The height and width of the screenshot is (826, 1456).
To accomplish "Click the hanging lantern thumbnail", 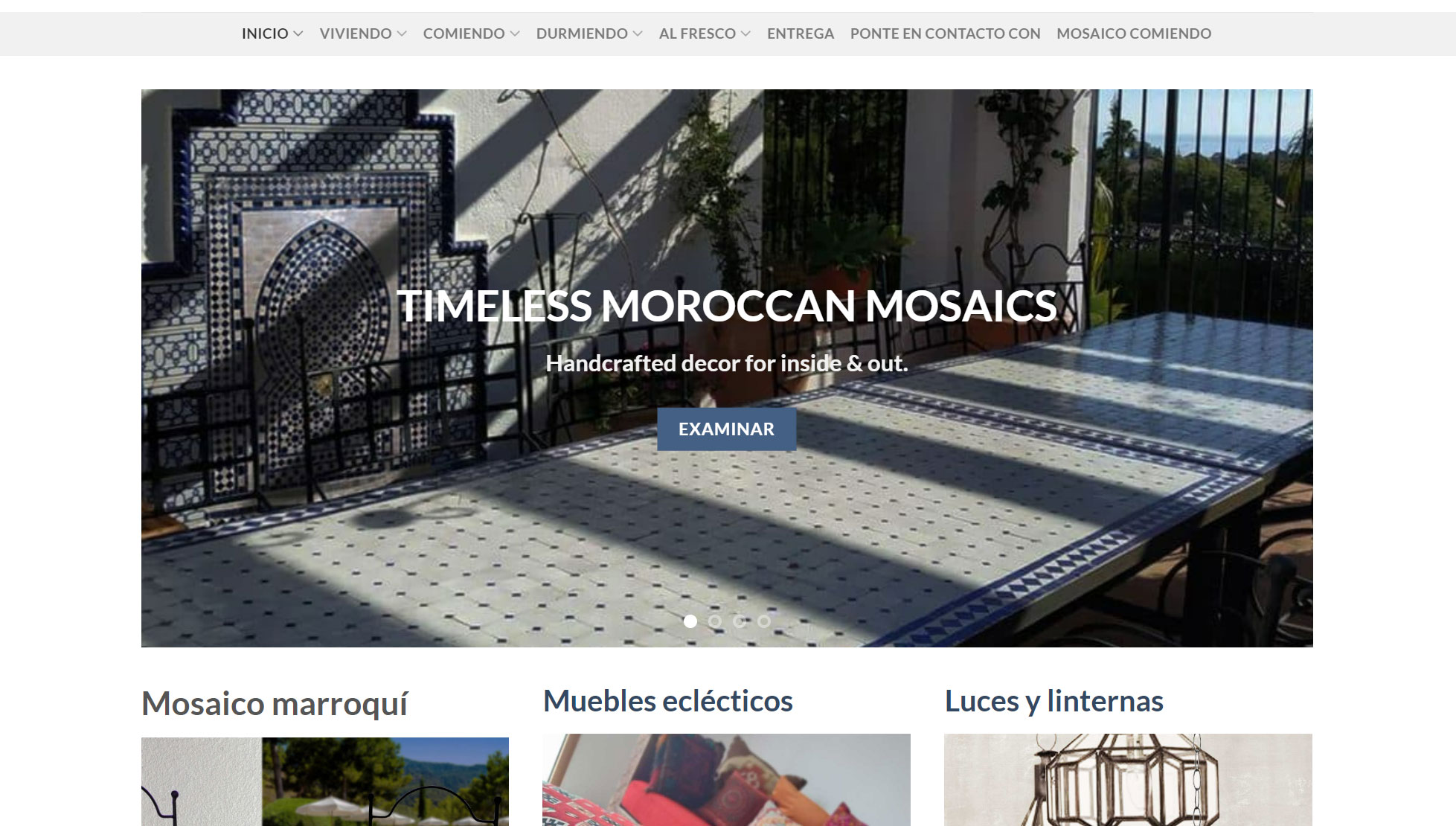I will tap(1128, 780).
